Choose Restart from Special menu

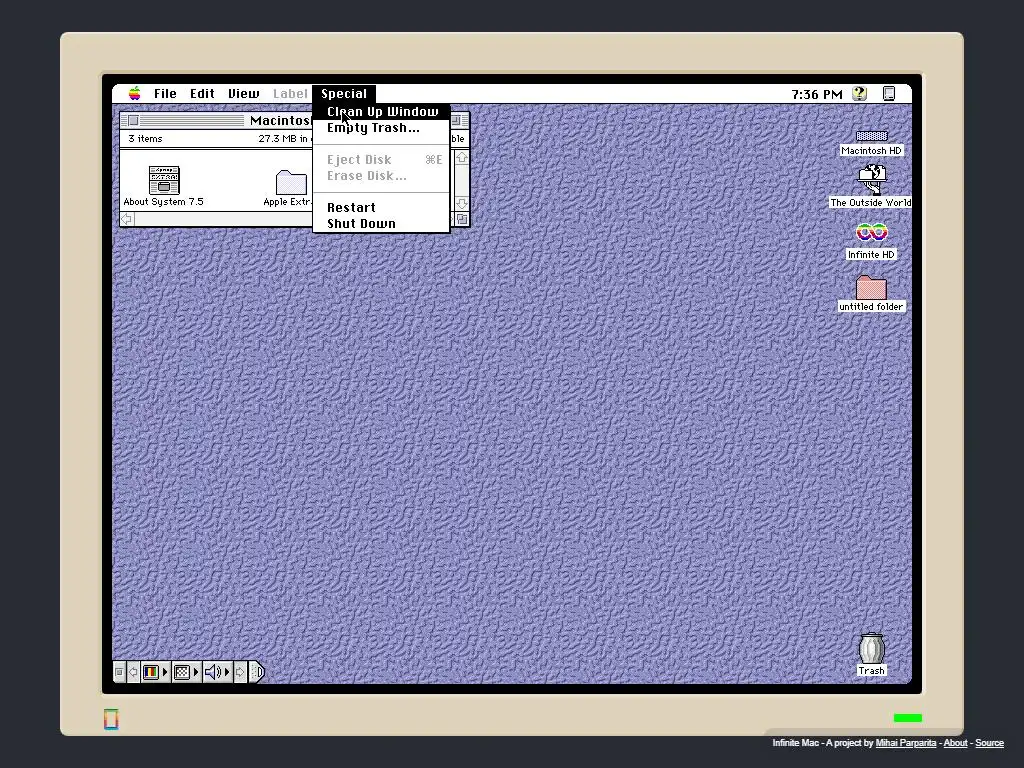(382, 208)
